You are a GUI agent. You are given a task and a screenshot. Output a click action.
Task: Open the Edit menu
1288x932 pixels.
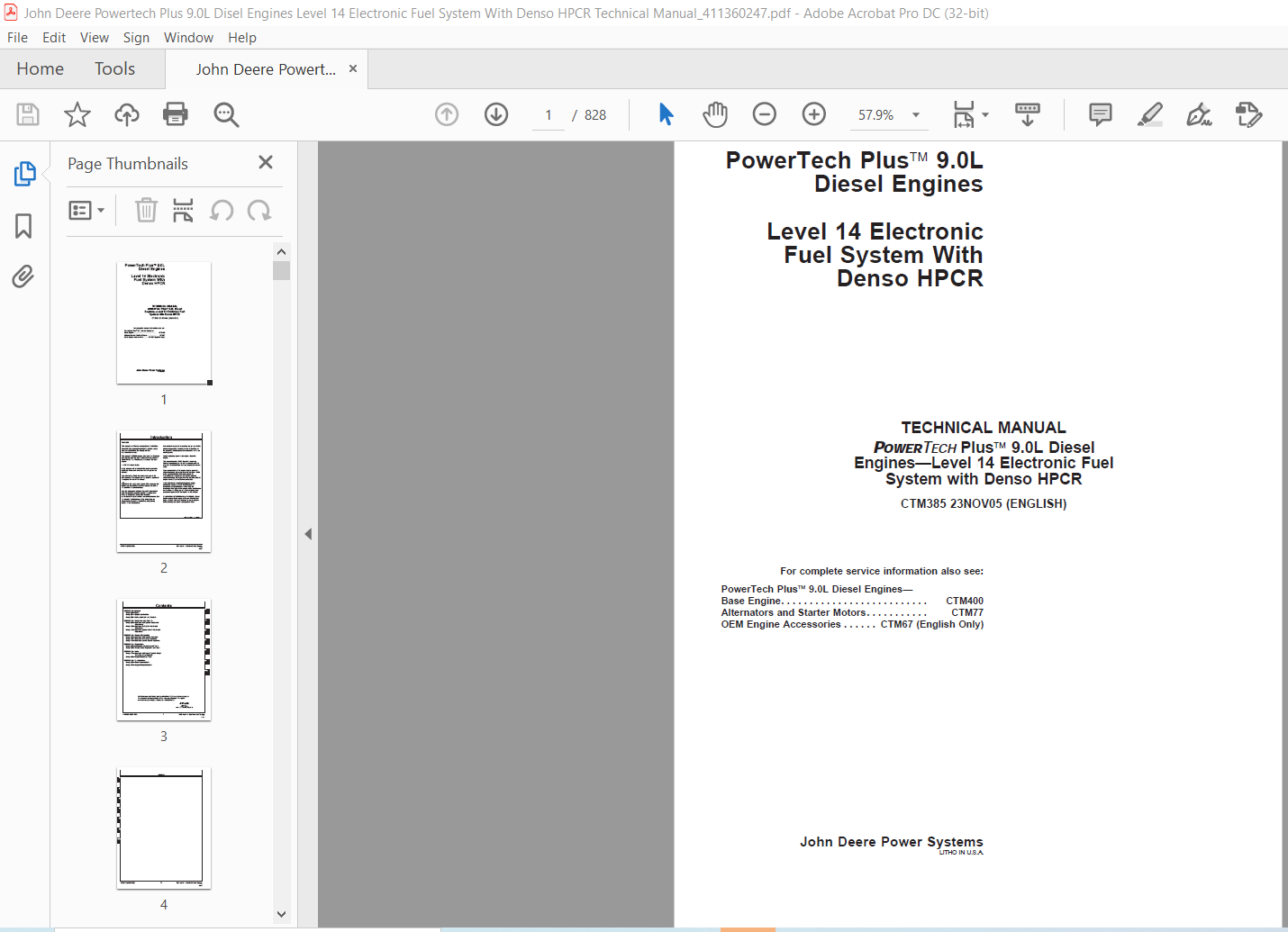tap(54, 38)
